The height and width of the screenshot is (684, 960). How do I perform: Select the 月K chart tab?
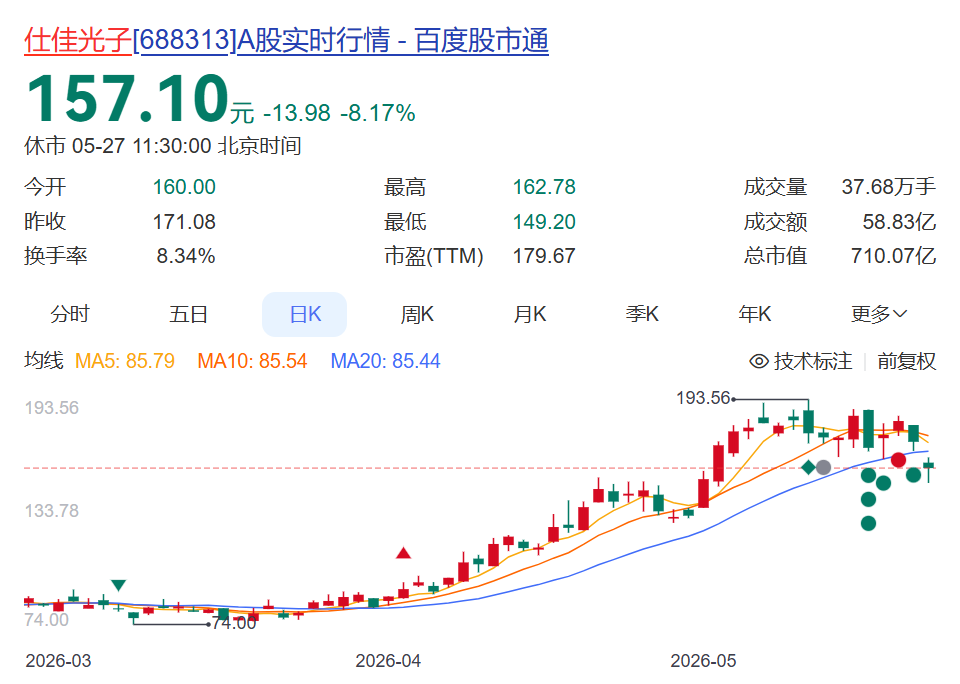click(x=530, y=314)
